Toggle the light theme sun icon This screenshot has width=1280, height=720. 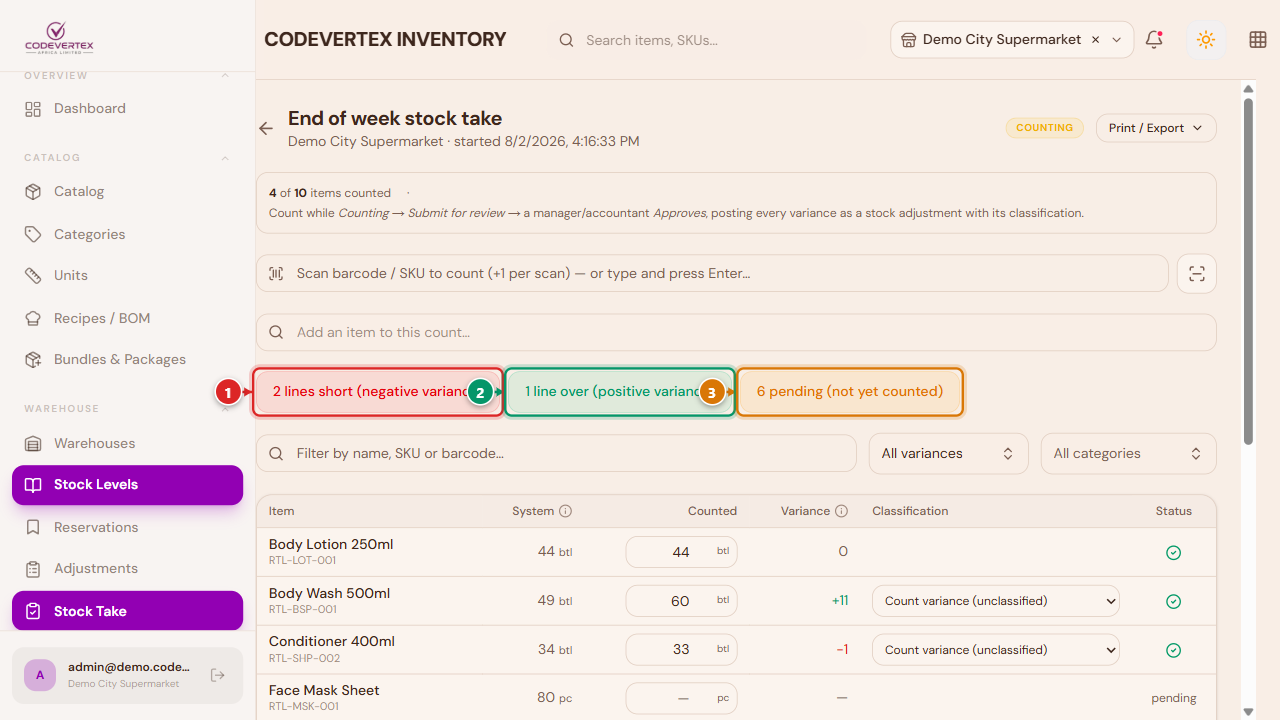click(1206, 40)
